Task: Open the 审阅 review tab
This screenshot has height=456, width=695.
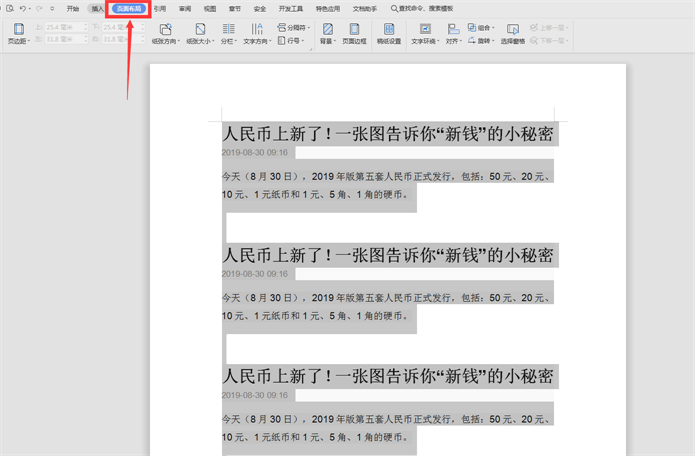Action: pos(184,8)
